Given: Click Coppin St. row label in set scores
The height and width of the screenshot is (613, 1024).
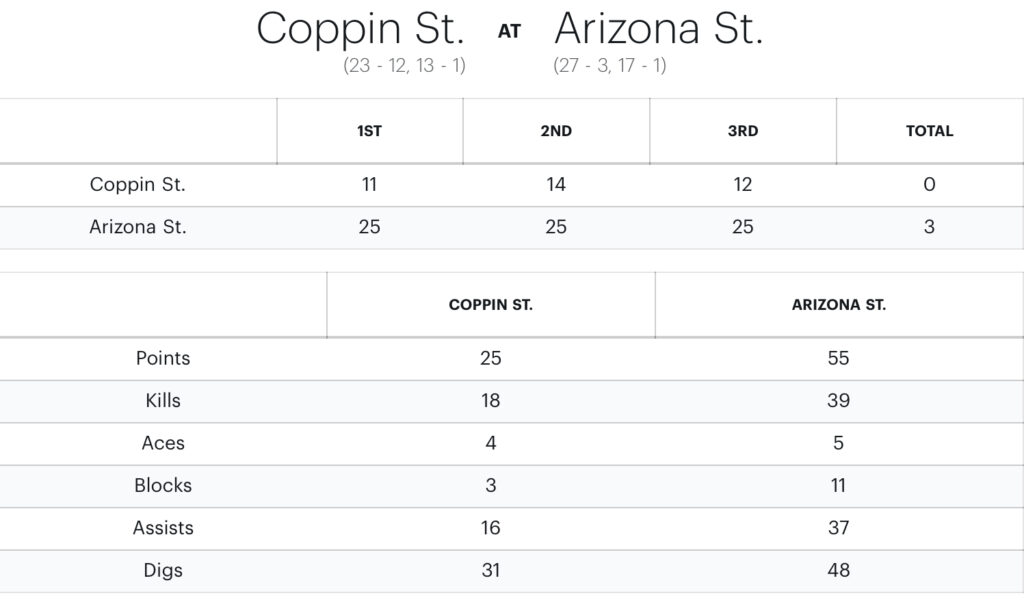Looking at the screenshot, I should pos(138,185).
